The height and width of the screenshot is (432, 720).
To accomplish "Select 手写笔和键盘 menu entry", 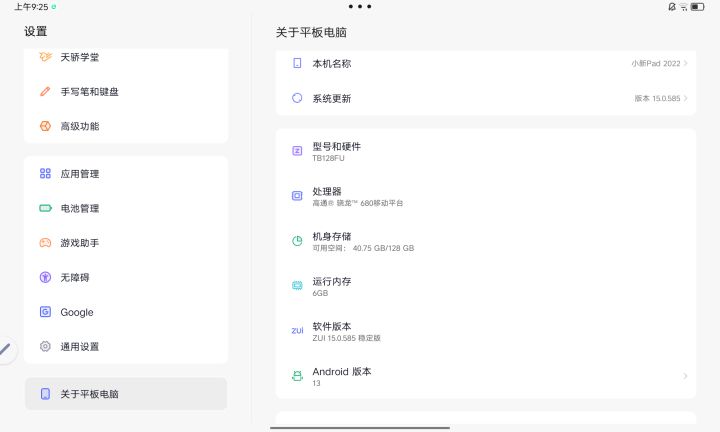I will tap(126, 91).
